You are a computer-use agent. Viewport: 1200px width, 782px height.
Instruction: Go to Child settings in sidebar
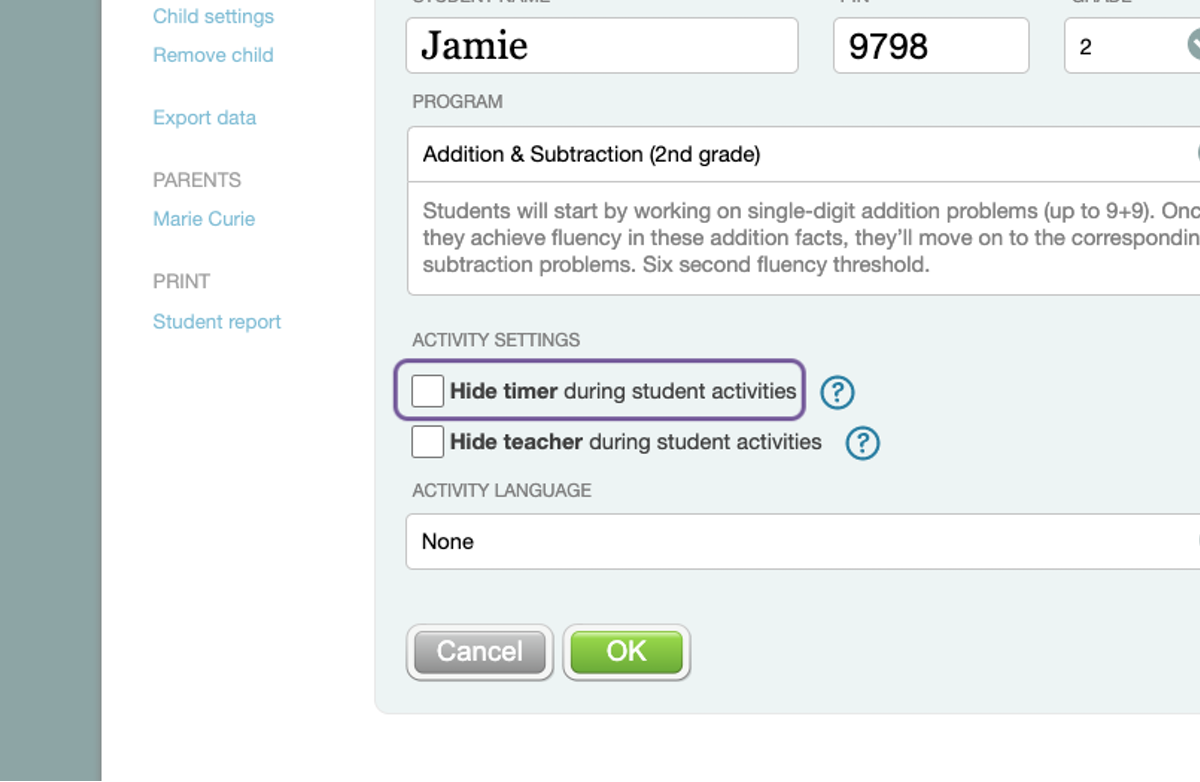[213, 17]
